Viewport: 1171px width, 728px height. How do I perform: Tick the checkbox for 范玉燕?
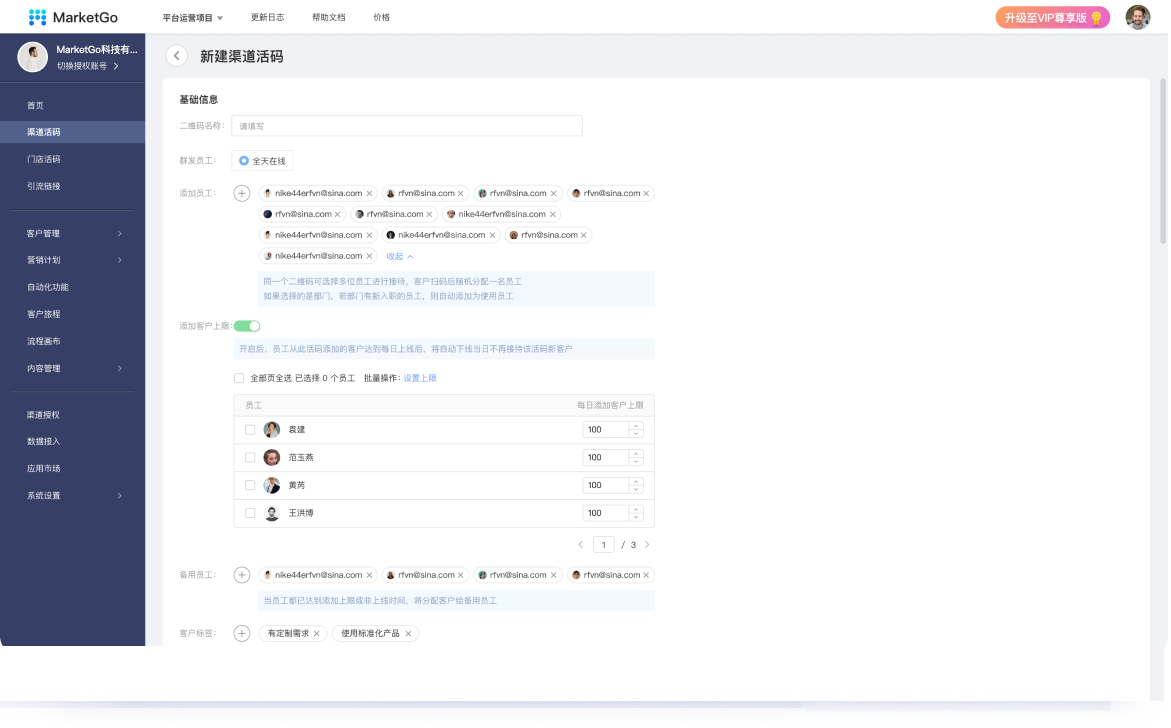250,458
